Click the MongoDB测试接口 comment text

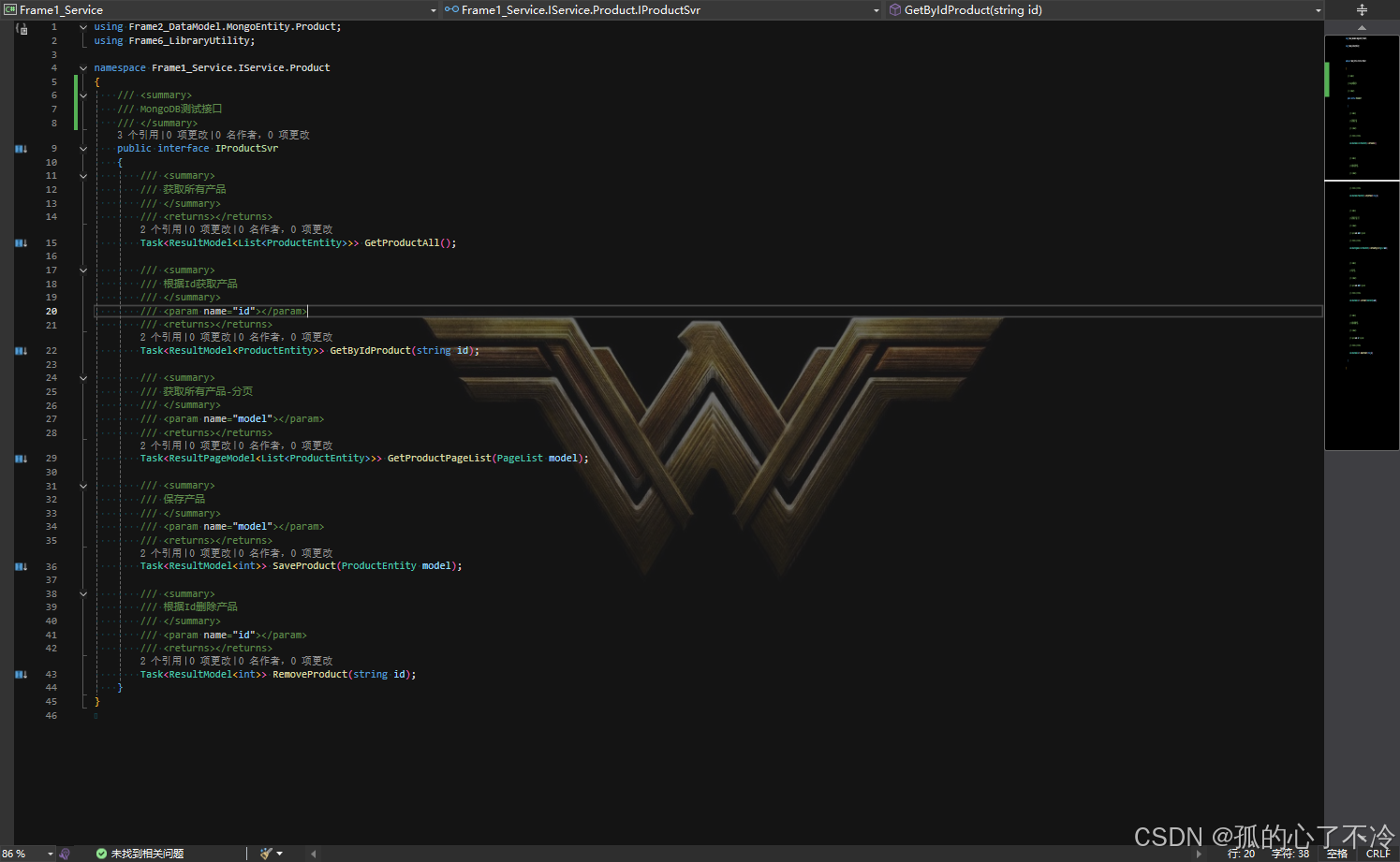[x=181, y=110]
